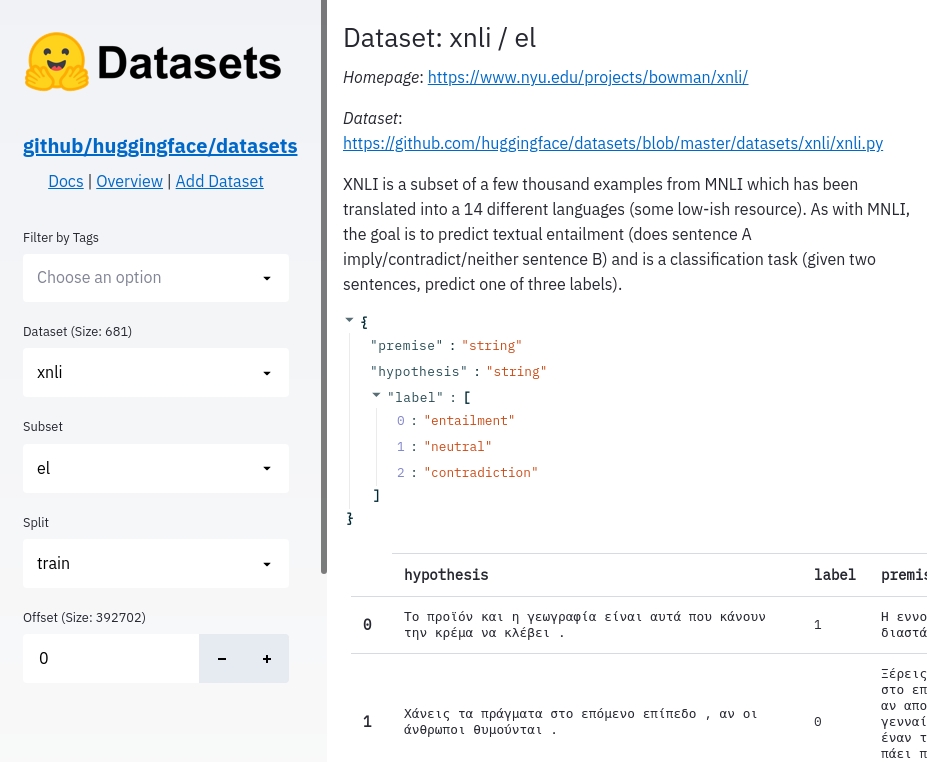This screenshot has width=927, height=762.
Task: Click the github/huggingface/datasets heading link
Action: 159,146
